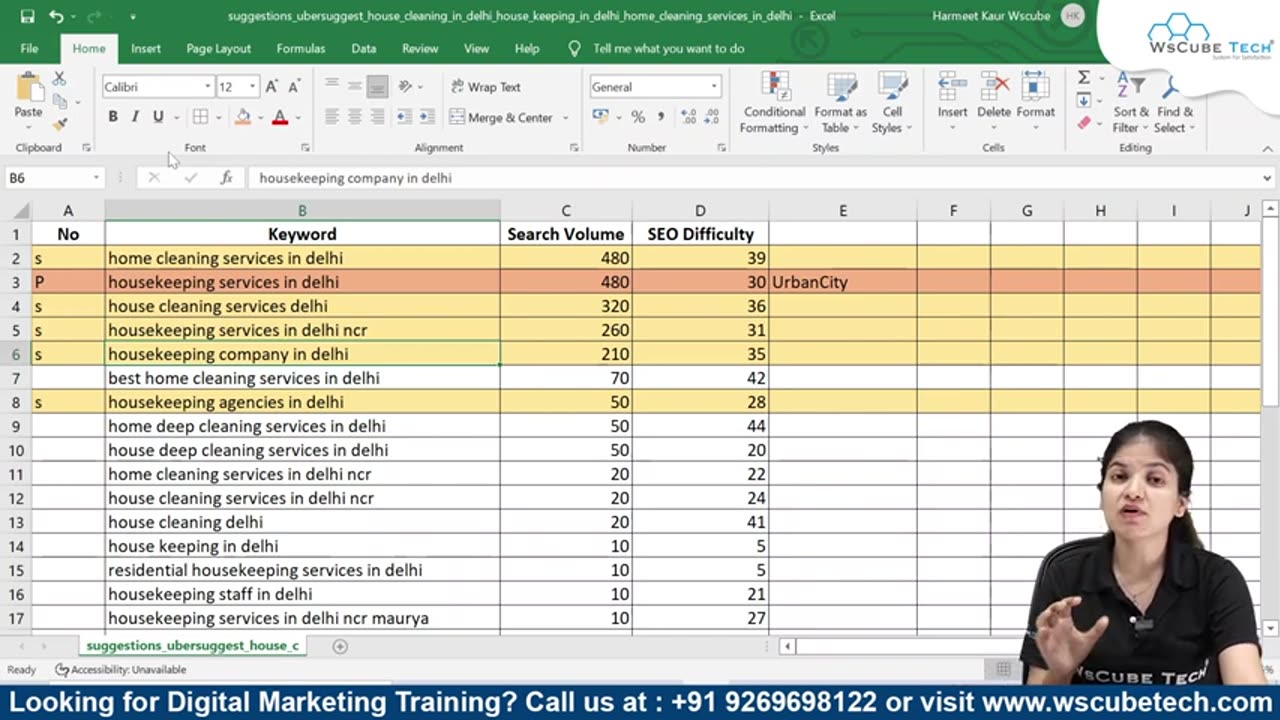Toggle italic formatting

click(x=135, y=117)
